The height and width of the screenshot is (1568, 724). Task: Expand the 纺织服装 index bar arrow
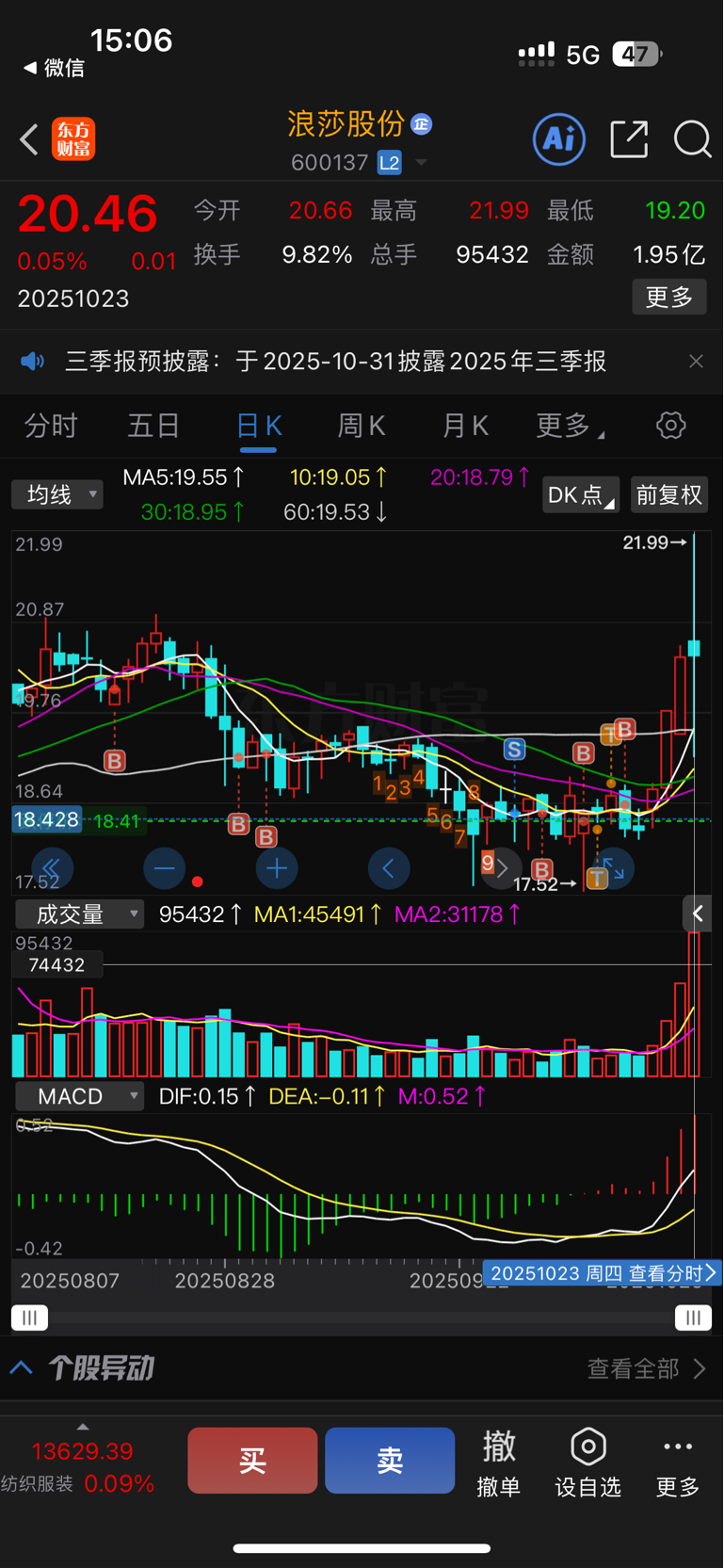pyautogui.click(x=83, y=1427)
